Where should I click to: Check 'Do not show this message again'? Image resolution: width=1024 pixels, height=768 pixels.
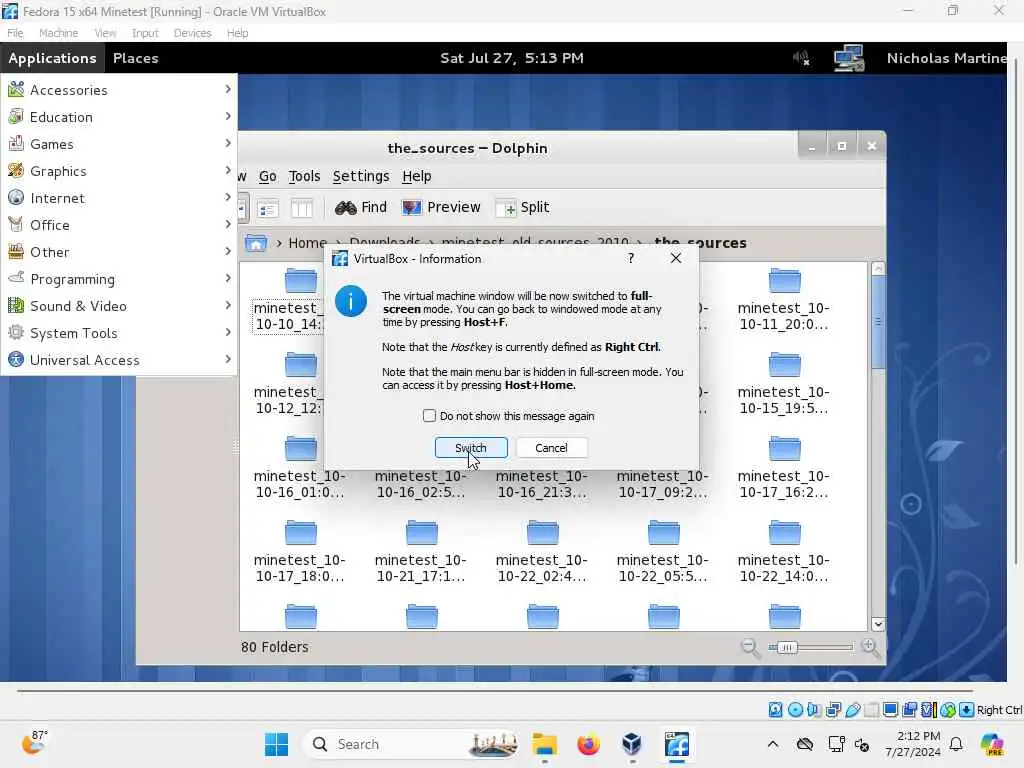point(429,416)
